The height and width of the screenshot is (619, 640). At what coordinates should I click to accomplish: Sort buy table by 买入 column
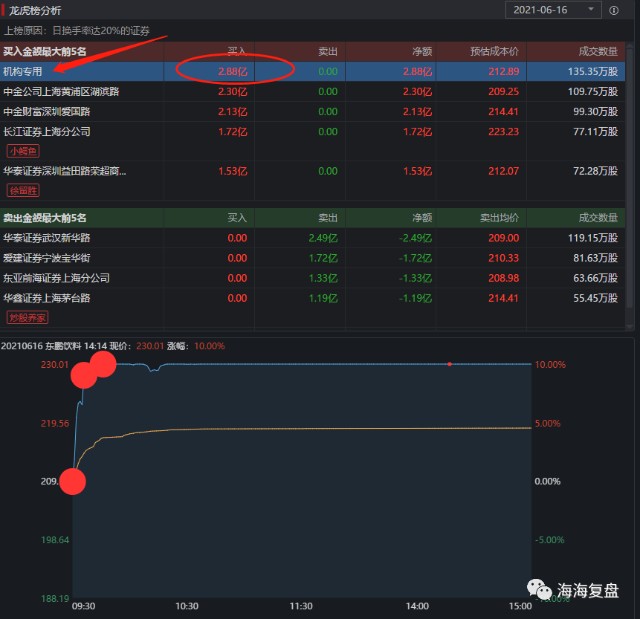click(237, 51)
